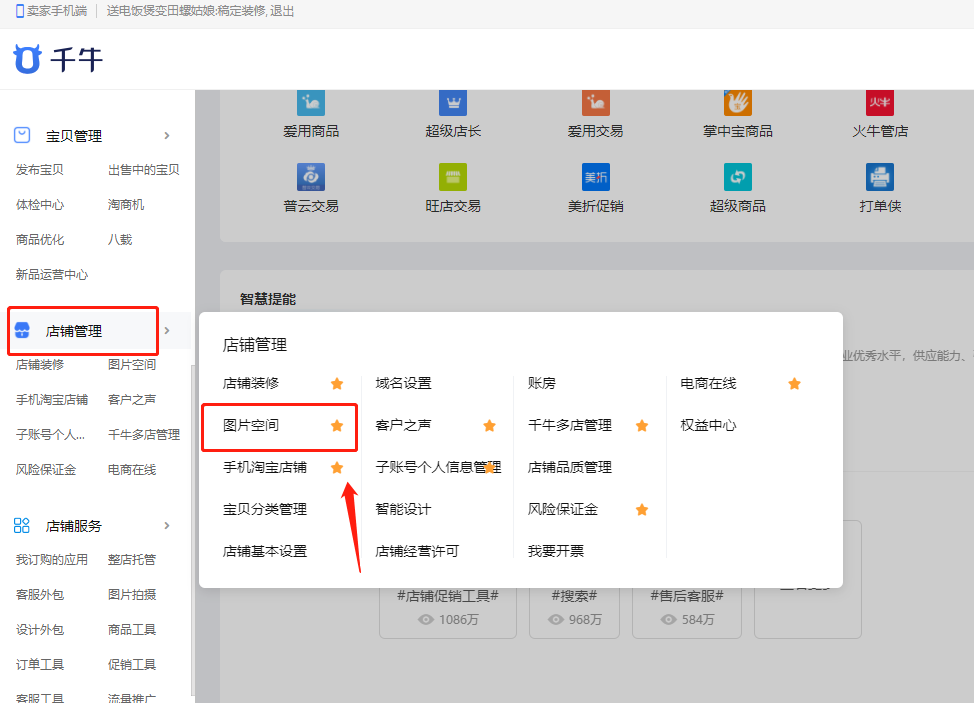Open the 超级店长 app icon
The width and height of the screenshot is (974, 703).
[x=453, y=102]
